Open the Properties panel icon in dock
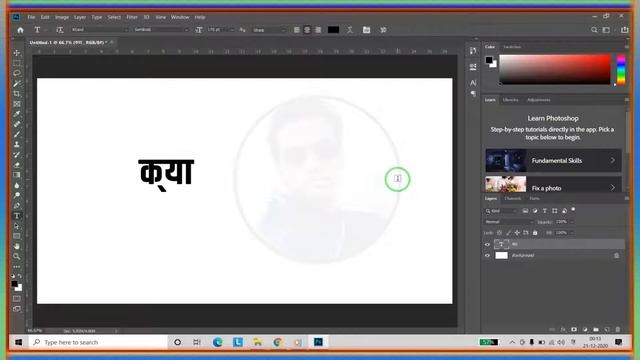The width and height of the screenshot is (640, 360). click(x=473, y=67)
